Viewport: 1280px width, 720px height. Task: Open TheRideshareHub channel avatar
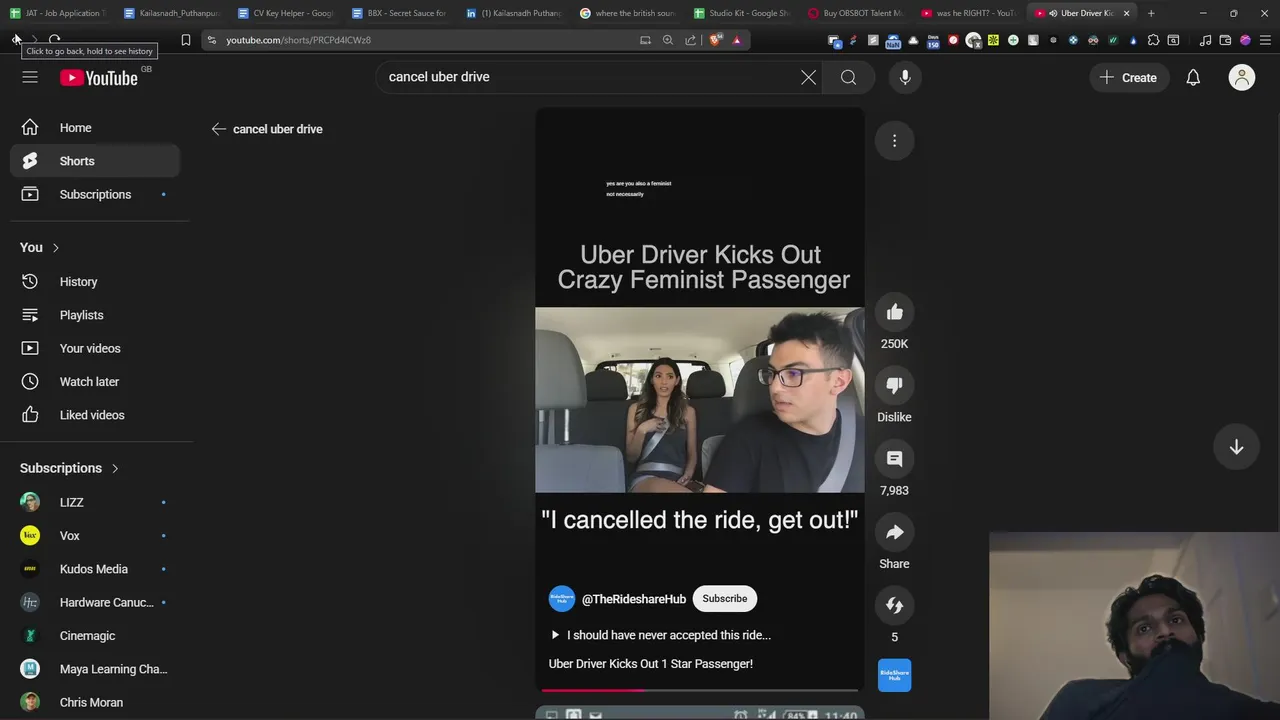tap(562, 599)
